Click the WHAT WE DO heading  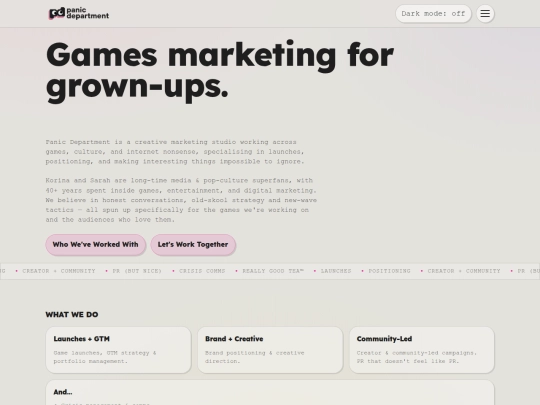[72, 314]
